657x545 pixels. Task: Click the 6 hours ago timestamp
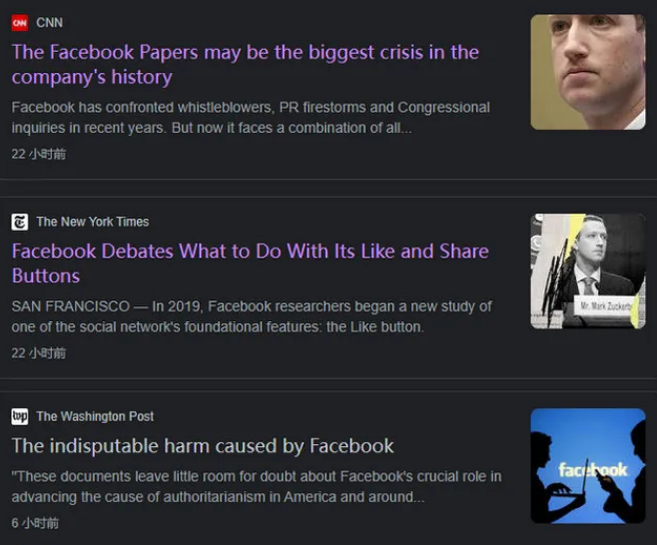(x=35, y=523)
